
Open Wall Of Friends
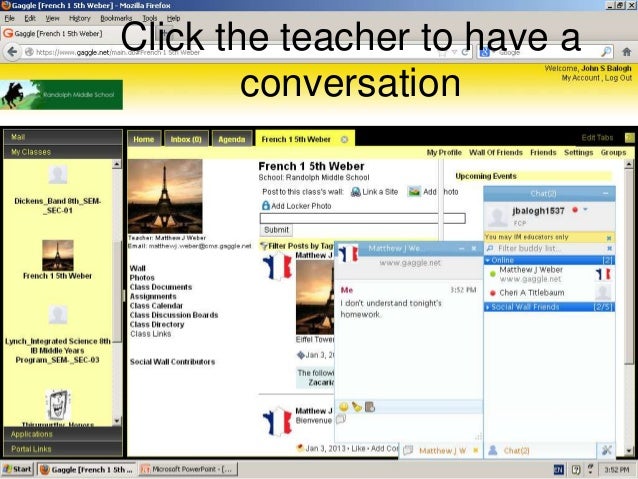[496, 152]
